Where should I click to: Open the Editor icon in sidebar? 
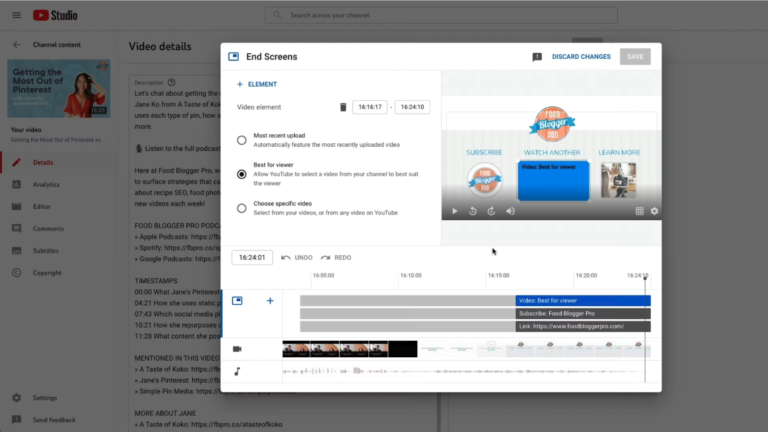tap(17, 206)
